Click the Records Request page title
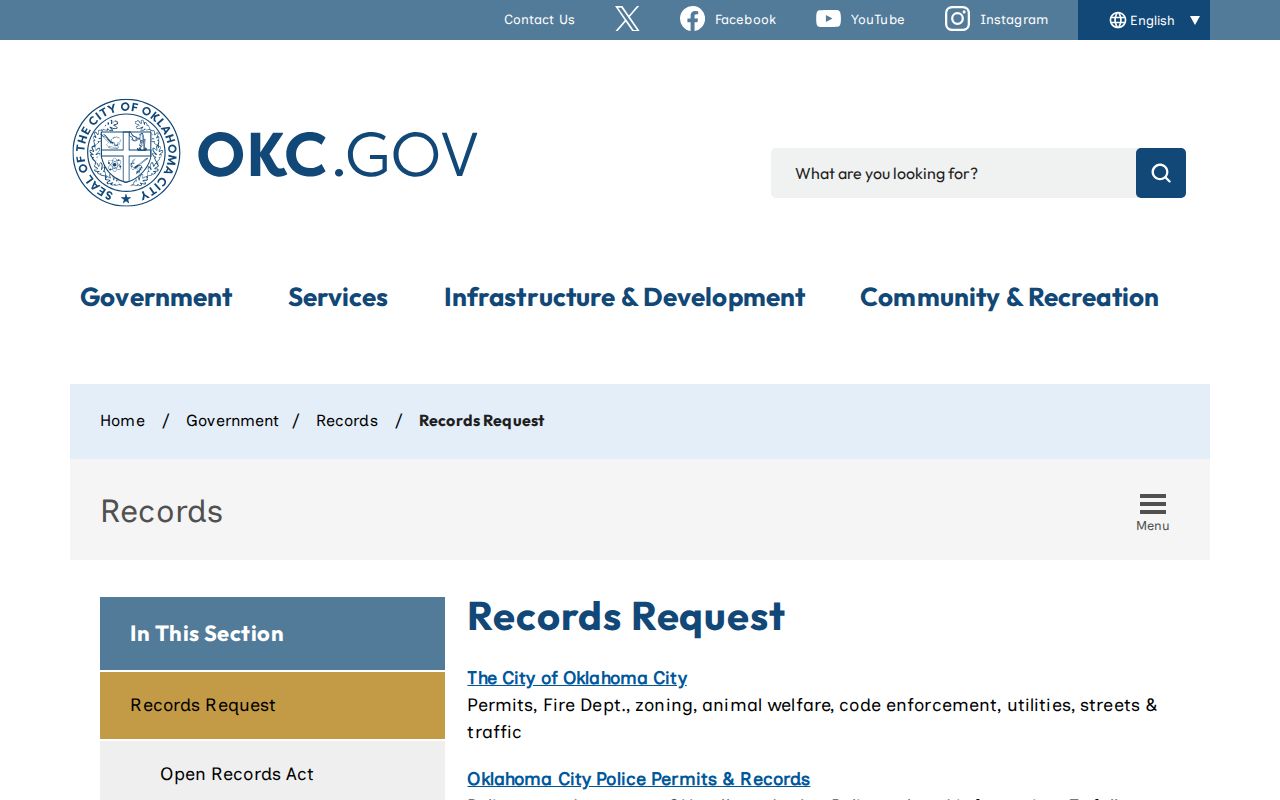This screenshot has width=1280, height=800. [626, 616]
